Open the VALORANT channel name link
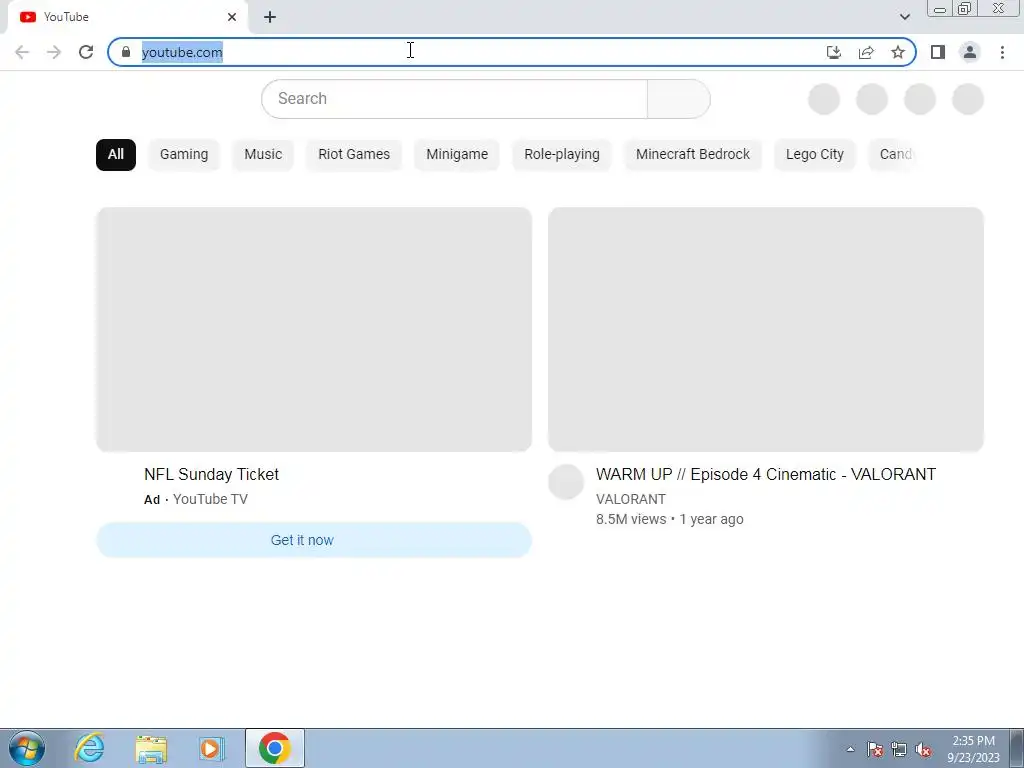This screenshot has height=768, width=1024. (x=631, y=500)
